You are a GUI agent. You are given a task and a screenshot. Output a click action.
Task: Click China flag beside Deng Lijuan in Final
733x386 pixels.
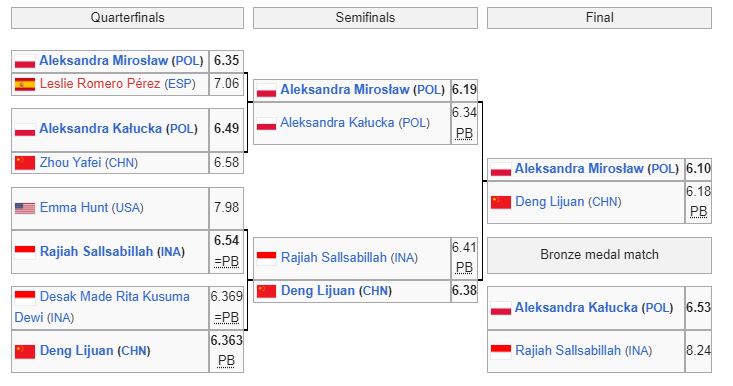tap(501, 202)
